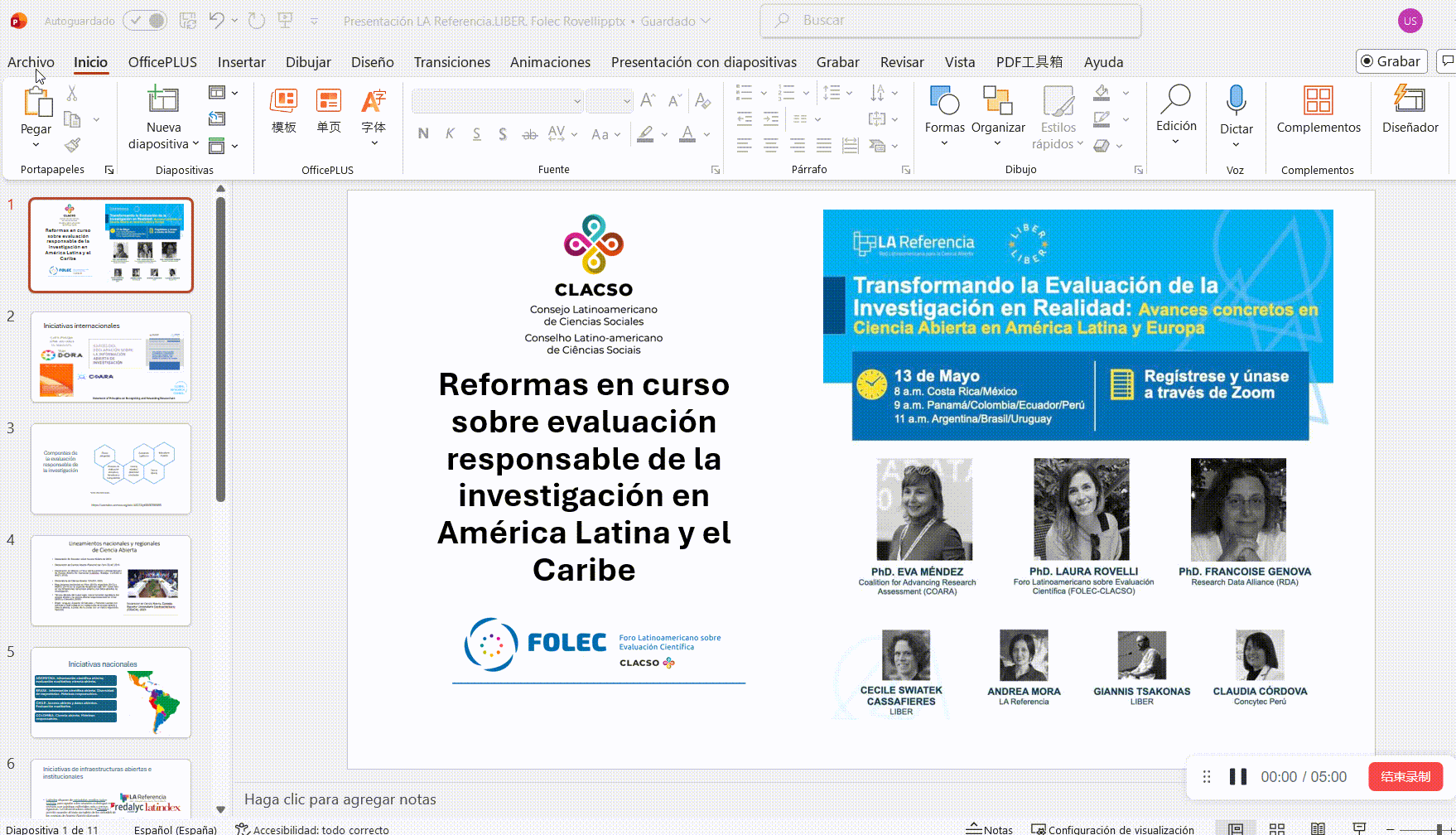Click the Reset slide icon
Viewport: 1456px width, 835px height.
(x=217, y=118)
